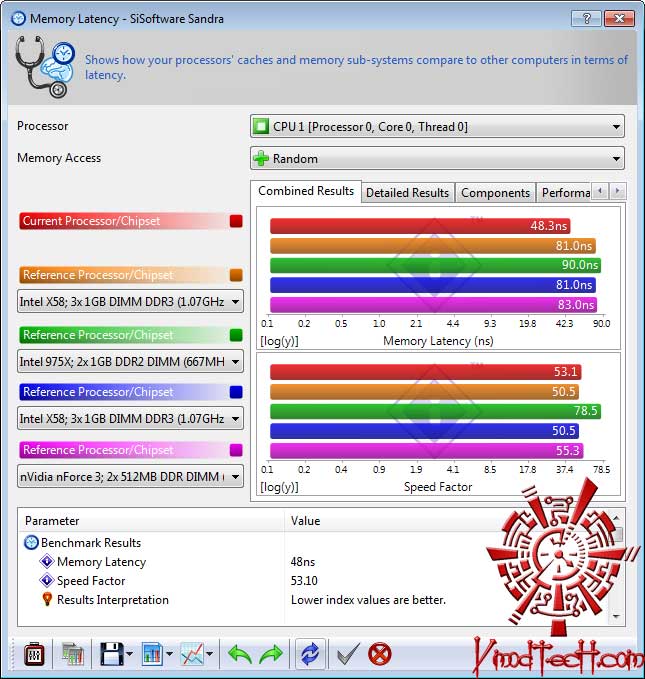Open orange reference Intel X58 dropdown
This screenshot has width=645, height=679.
[130, 301]
